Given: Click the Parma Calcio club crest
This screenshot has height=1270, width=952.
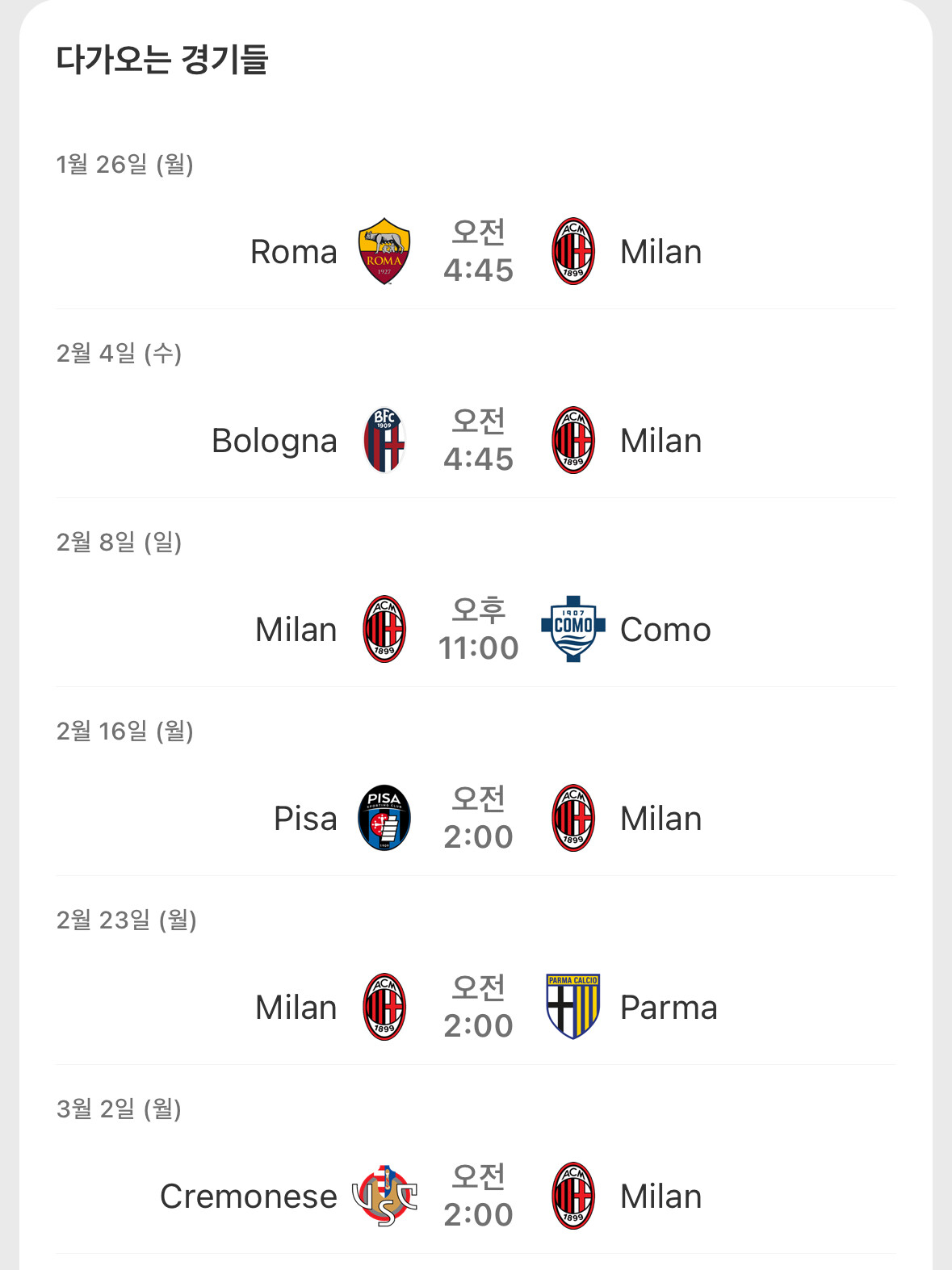Looking at the screenshot, I should click(573, 1007).
